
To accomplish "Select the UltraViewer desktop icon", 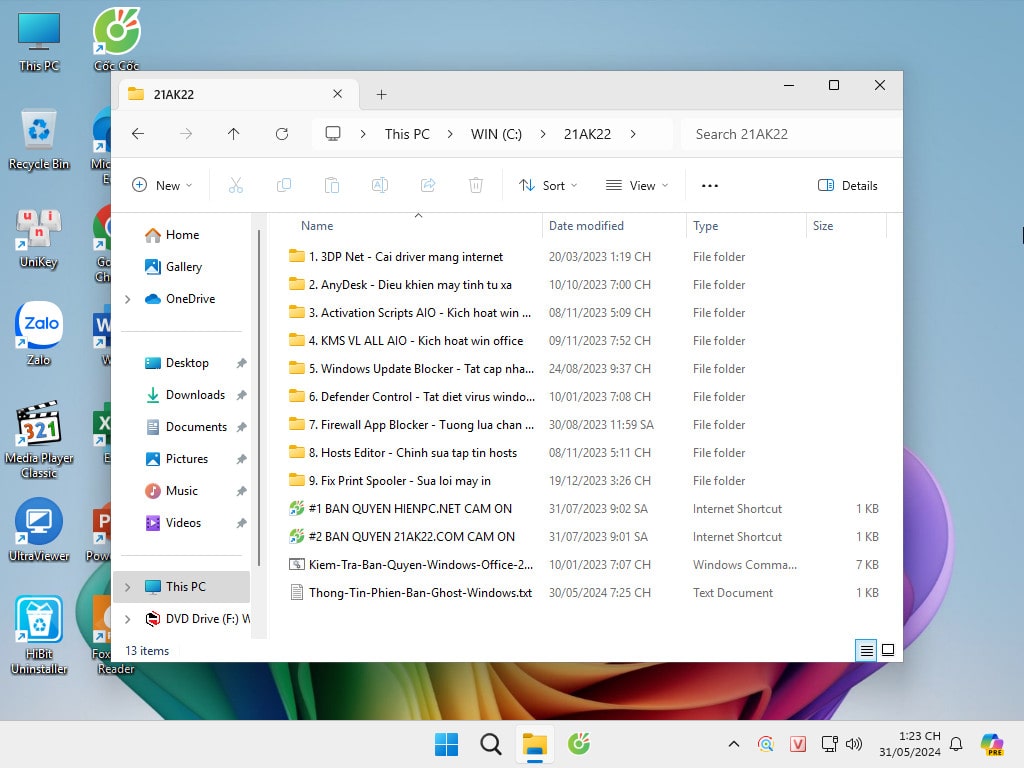I will click(39, 530).
